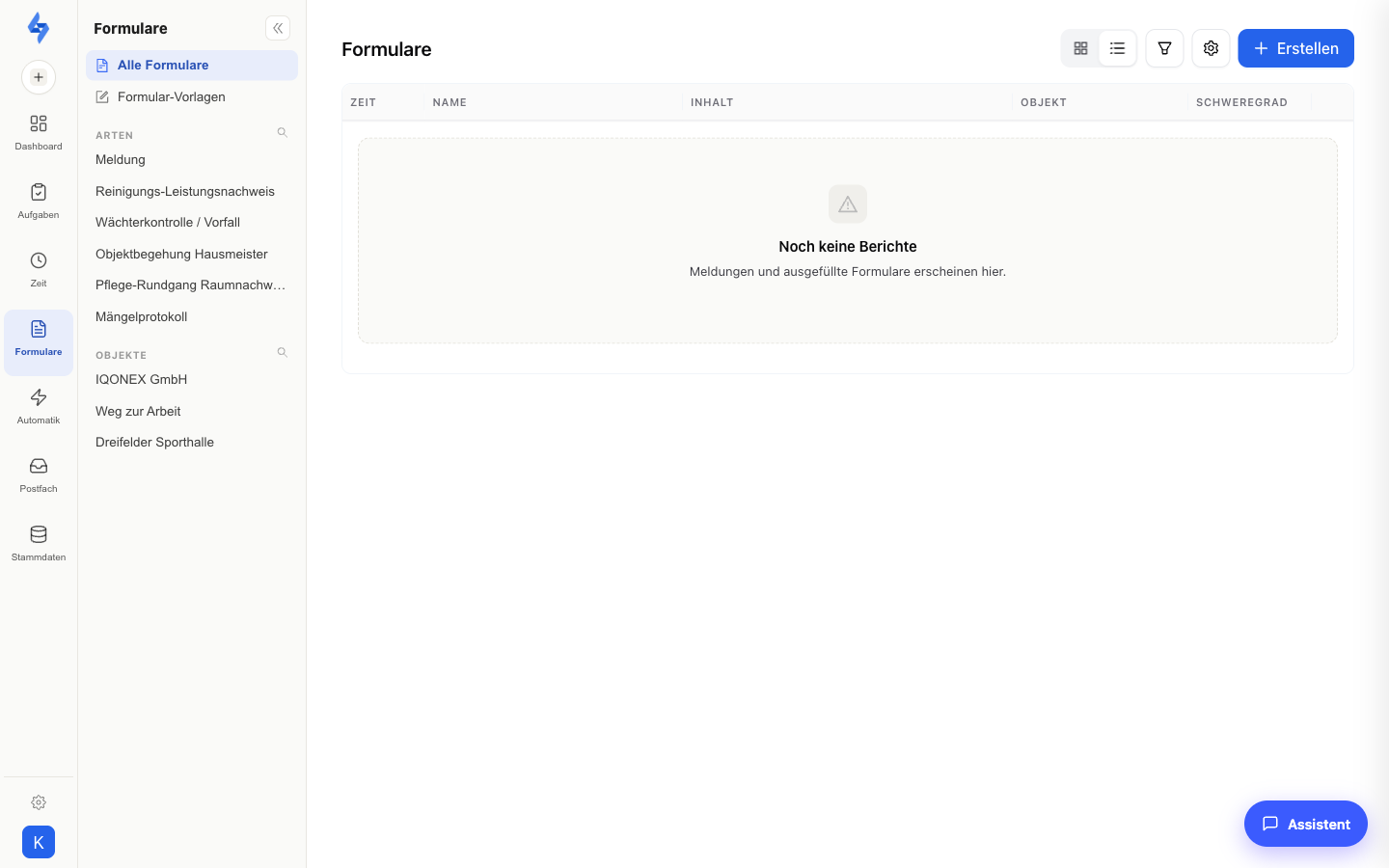Image resolution: width=1389 pixels, height=868 pixels.
Task: Open the Zeit clock section
Action: click(39, 270)
